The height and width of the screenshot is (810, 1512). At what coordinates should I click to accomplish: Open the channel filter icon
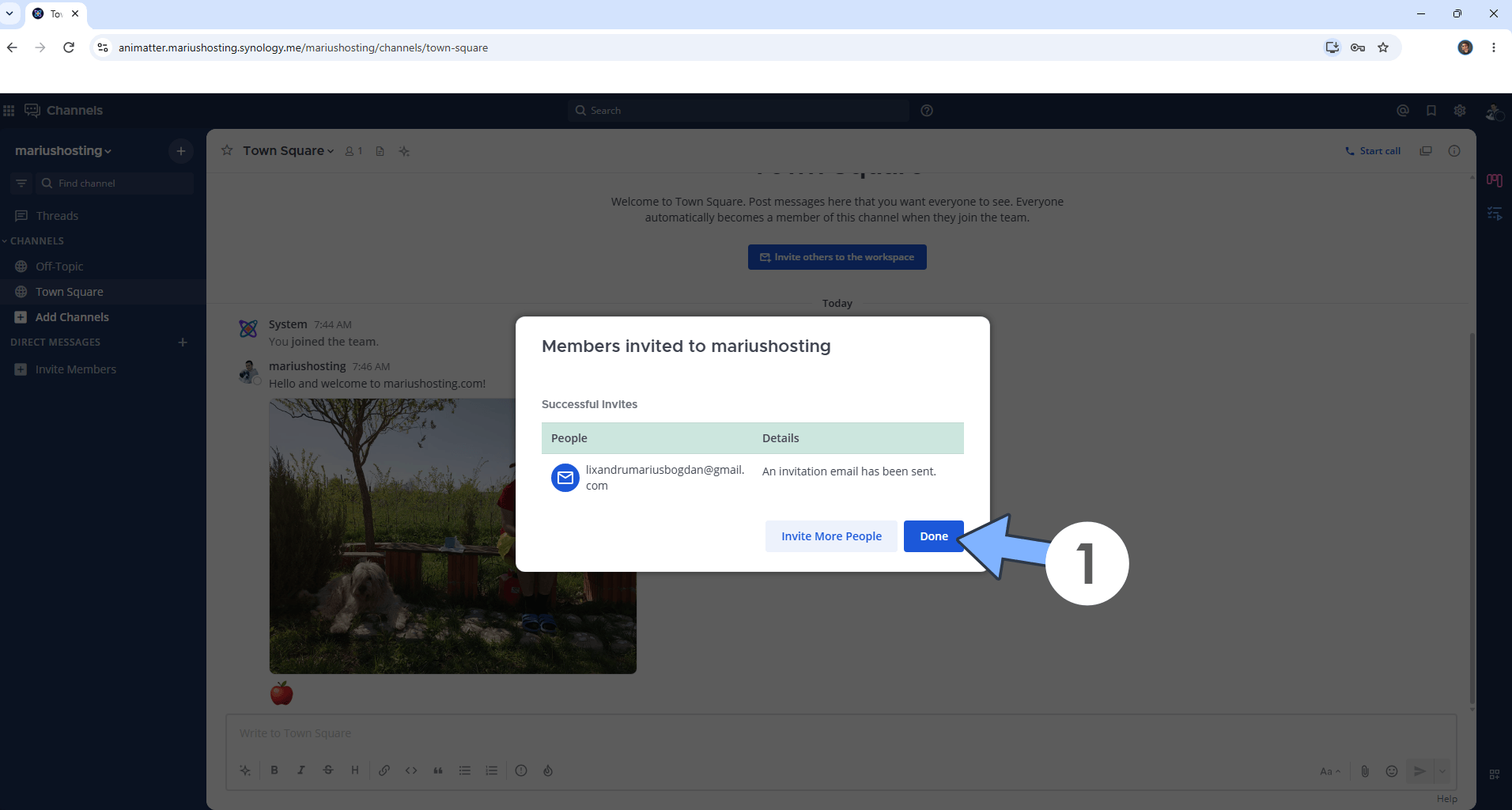[x=21, y=184]
